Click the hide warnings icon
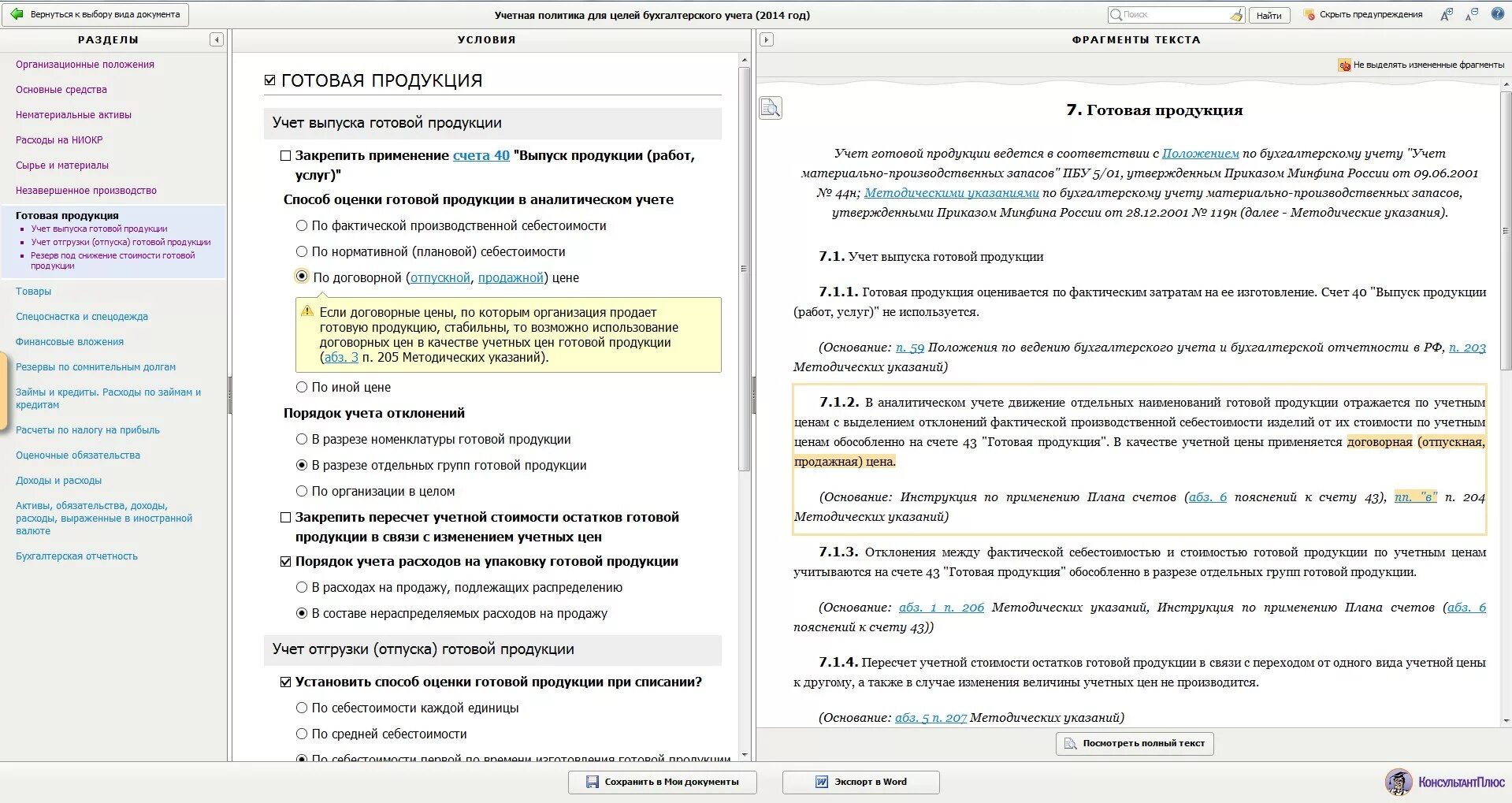This screenshot has height=803, width=1512. click(x=1310, y=15)
